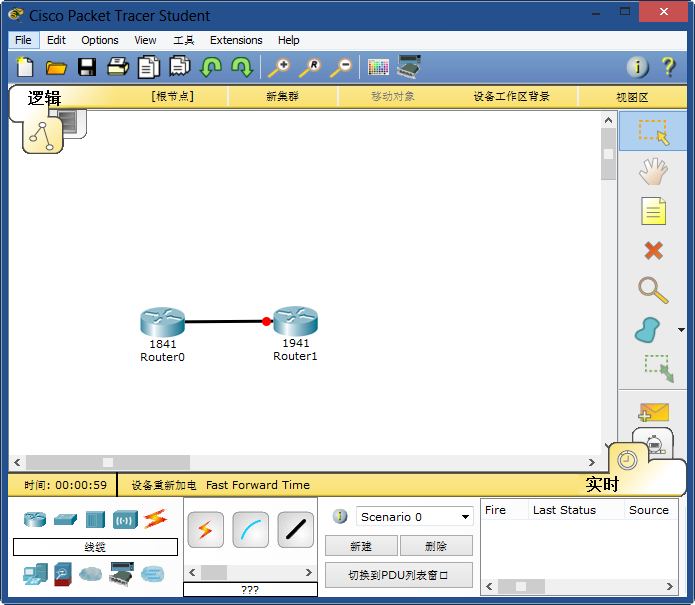The image size is (695, 605).
Task: Open the custom devices dialog icon
Action: pyautogui.click(x=409, y=67)
